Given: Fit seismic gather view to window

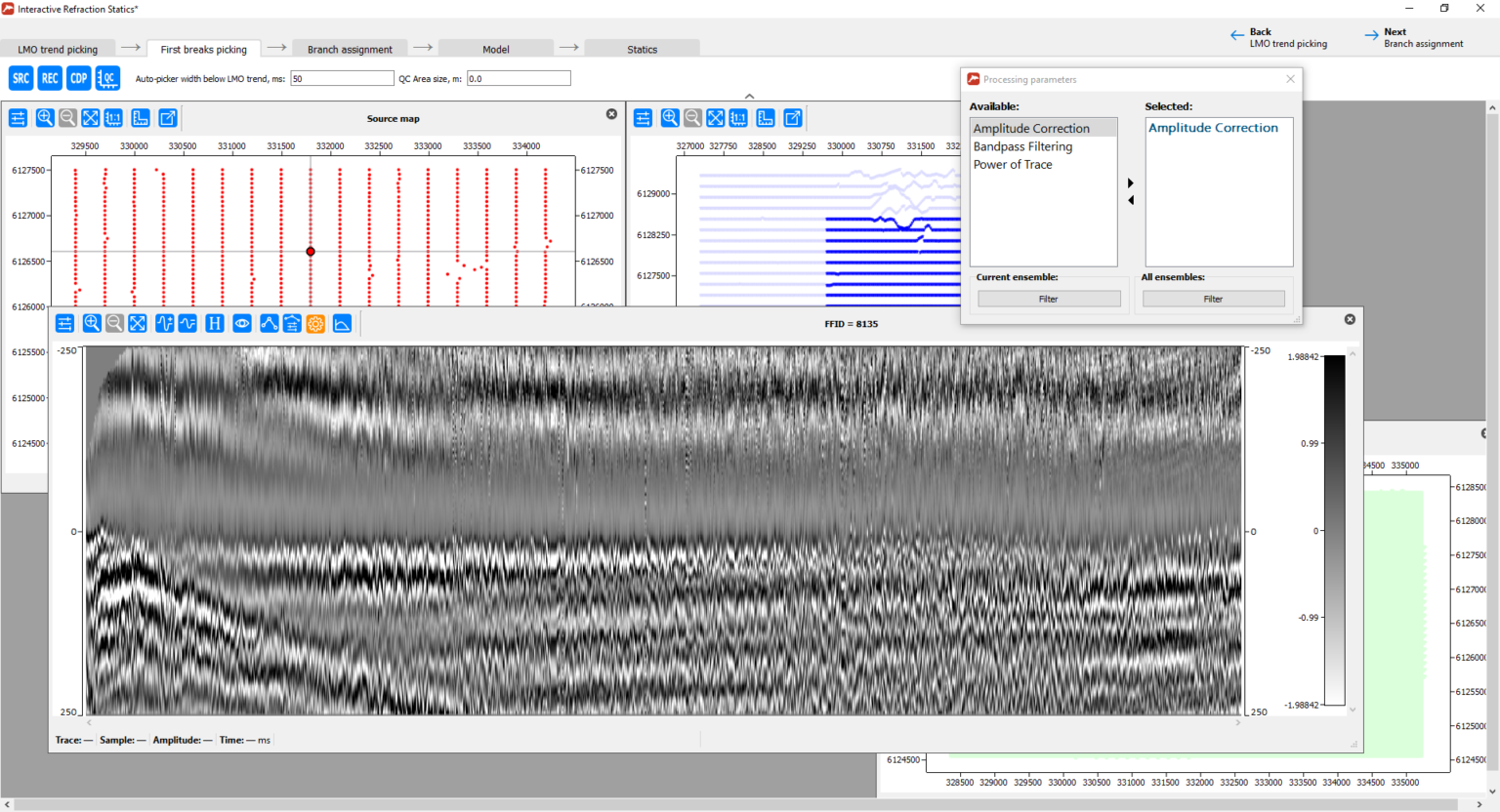Looking at the screenshot, I should [x=138, y=323].
